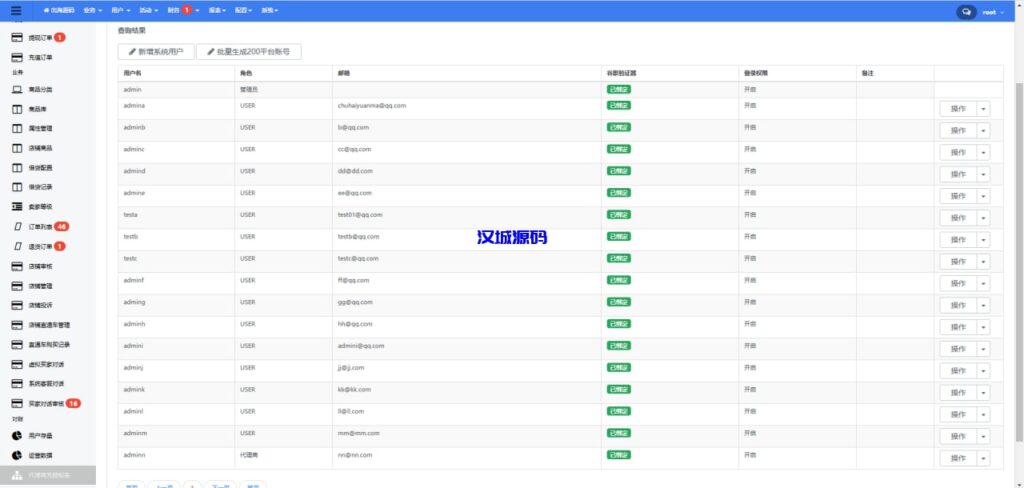
Task: Click the 套餐等级 list icon in sidebar
Action: [x=17, y=207]
